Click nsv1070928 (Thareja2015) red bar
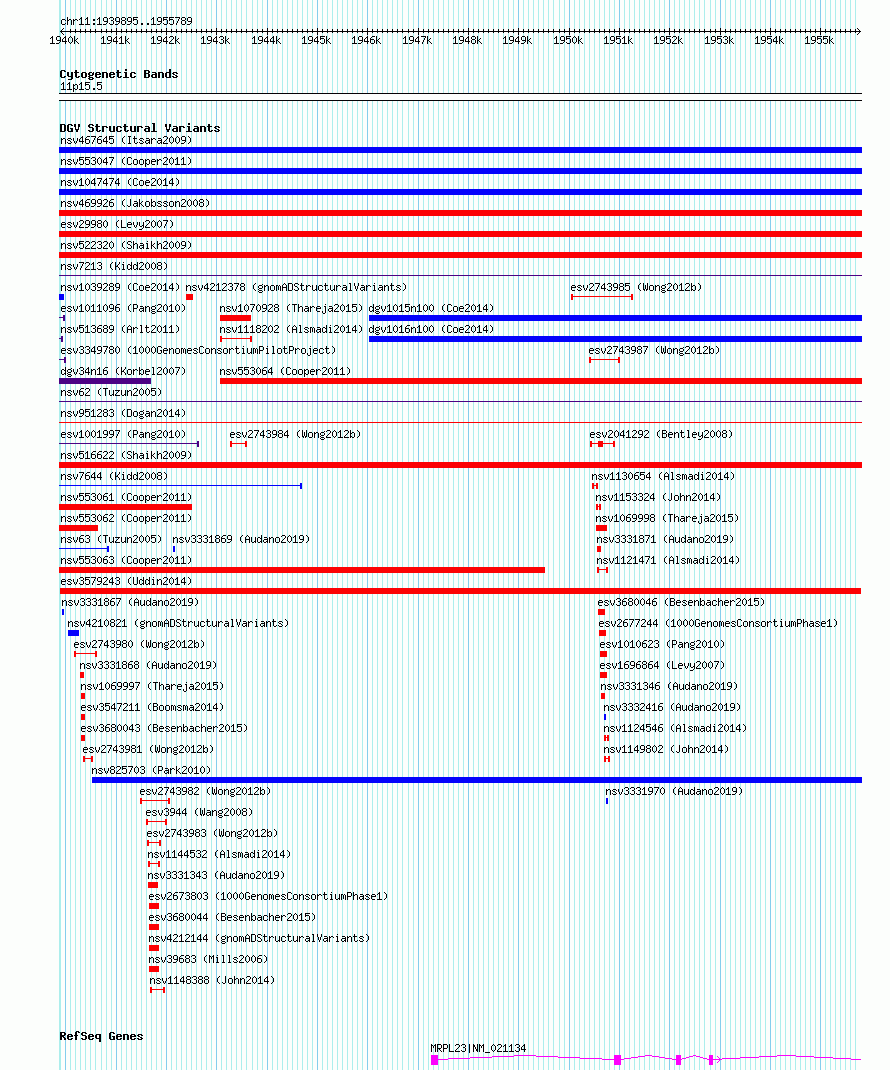 pyautogui.click(x=235, y=318)
